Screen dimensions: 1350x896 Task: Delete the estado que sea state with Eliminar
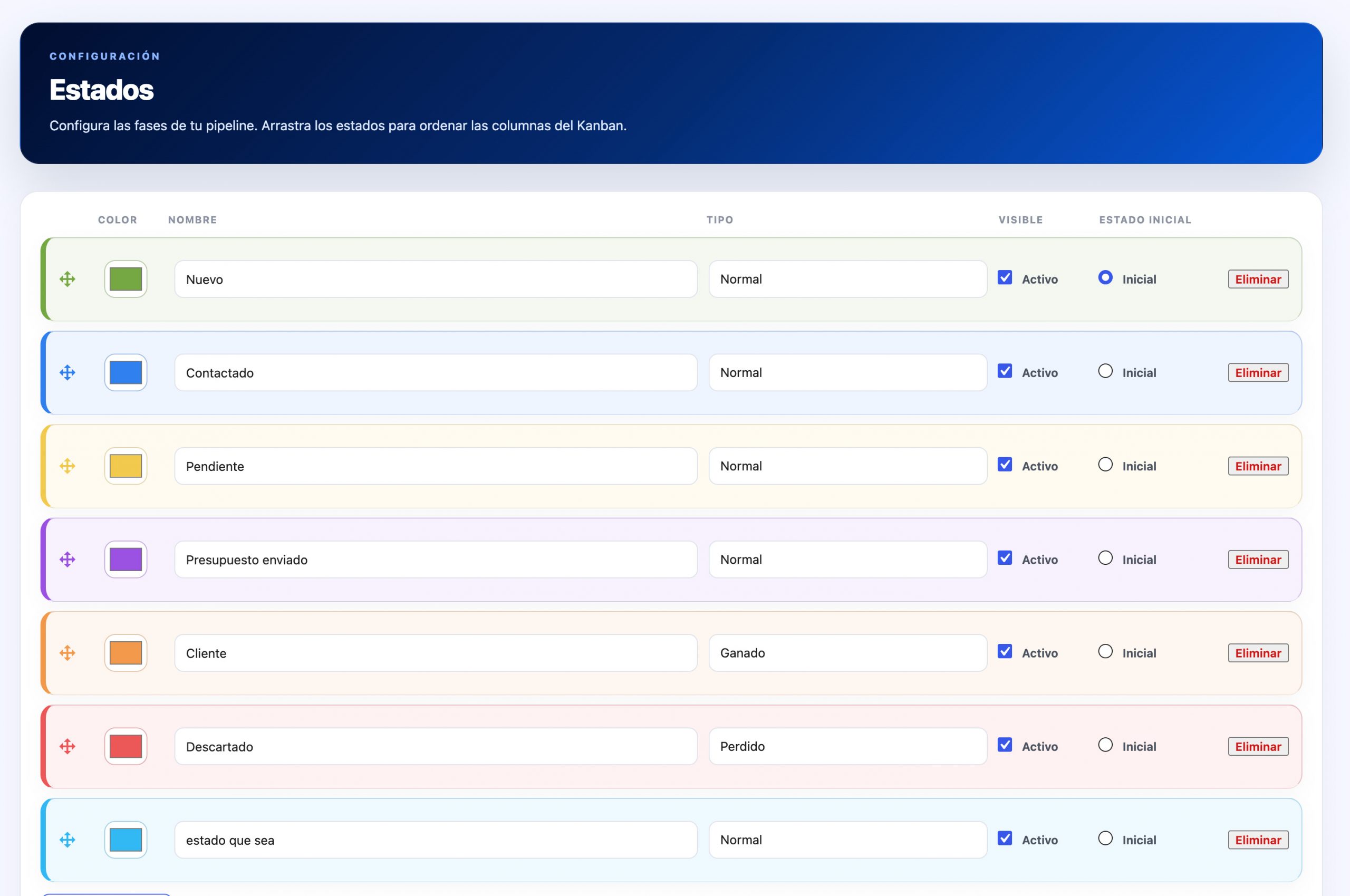pos(1258,840)
